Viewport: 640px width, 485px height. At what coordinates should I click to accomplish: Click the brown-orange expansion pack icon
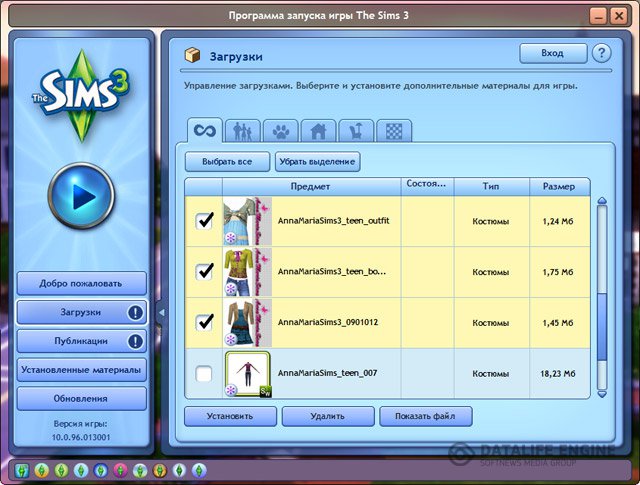point(160,471)
